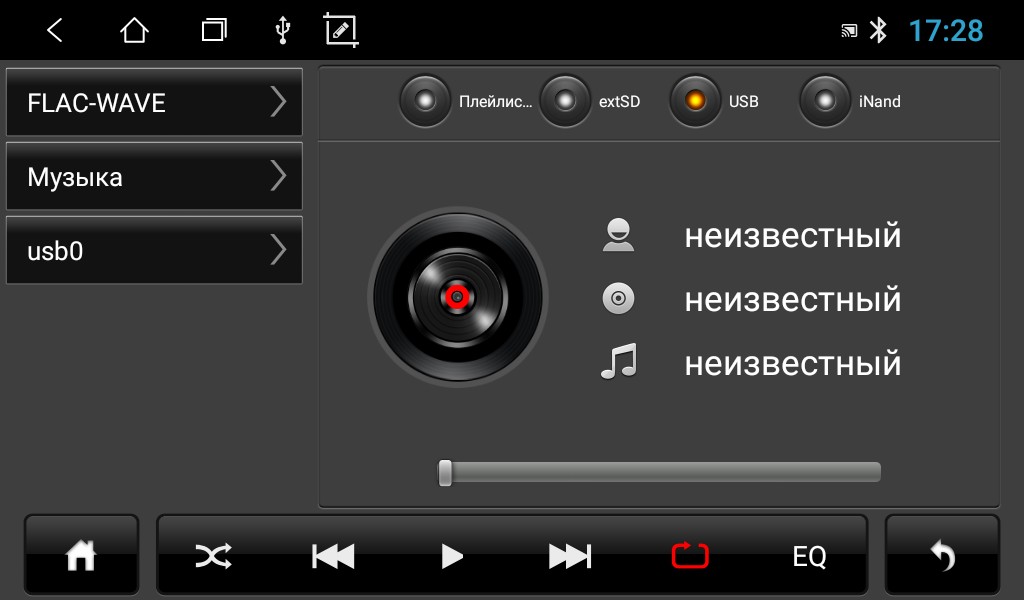1024x600 pixels.
Task: Select the iNand source radio button
Action: click(x=825, y=101)
